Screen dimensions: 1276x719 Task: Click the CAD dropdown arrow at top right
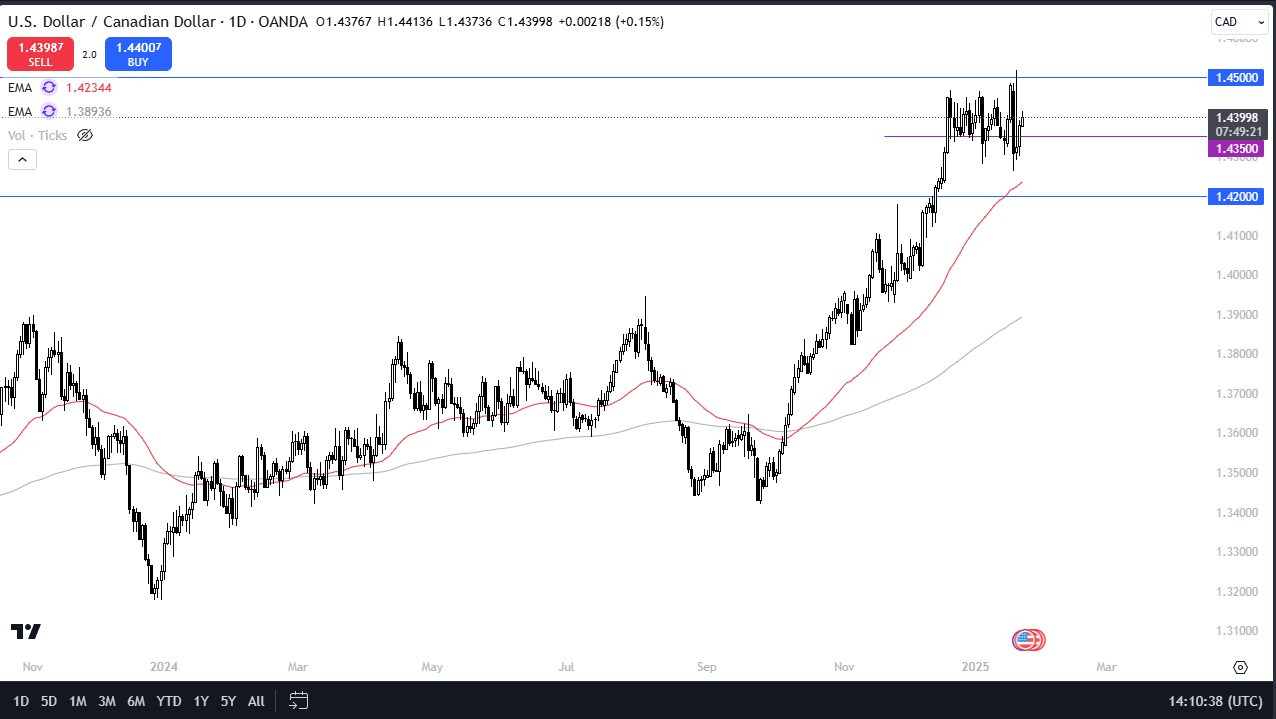click(1259, 21)
